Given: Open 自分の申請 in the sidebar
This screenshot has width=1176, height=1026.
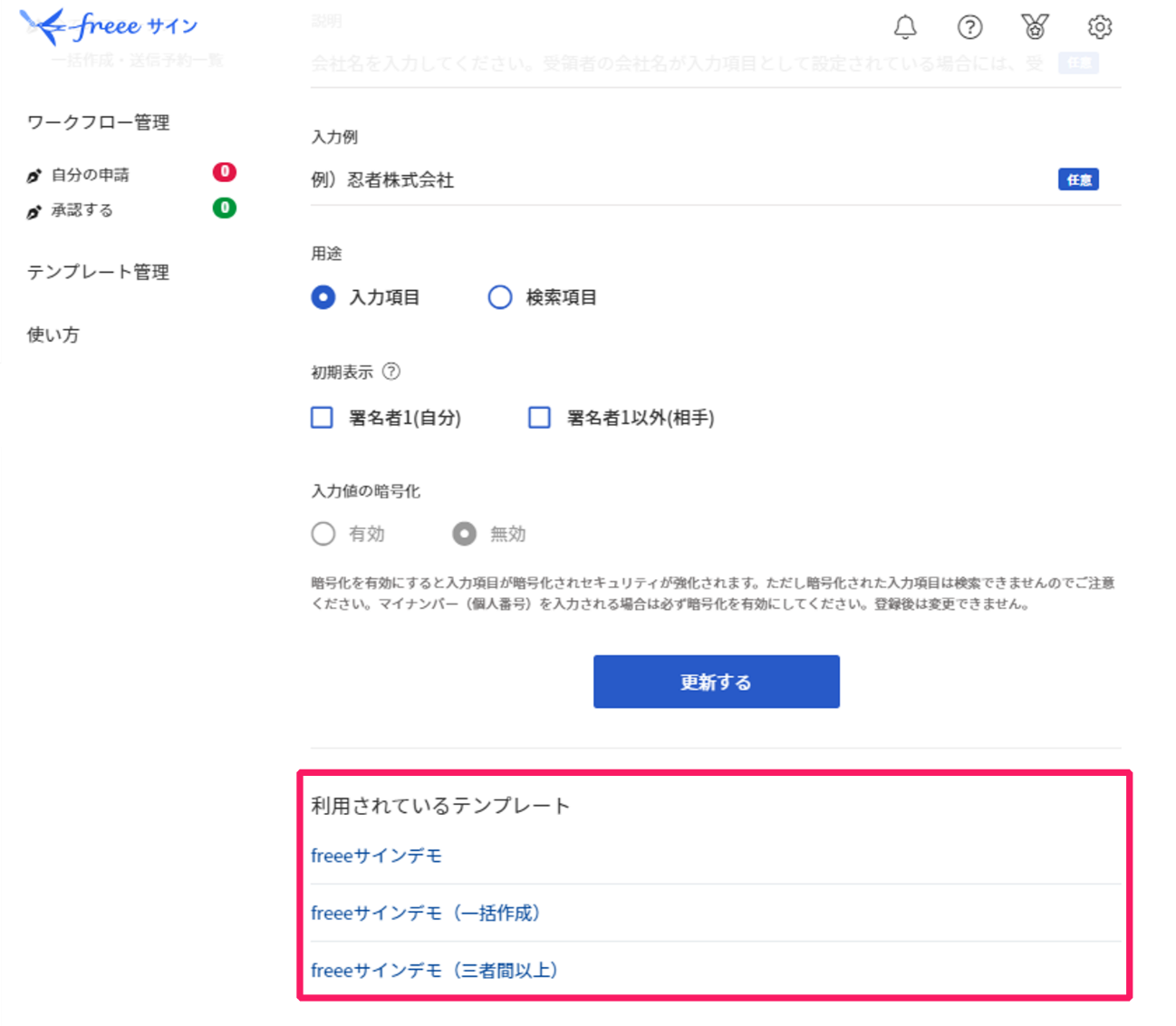Looking at the screenshot, I should (90, 175).
